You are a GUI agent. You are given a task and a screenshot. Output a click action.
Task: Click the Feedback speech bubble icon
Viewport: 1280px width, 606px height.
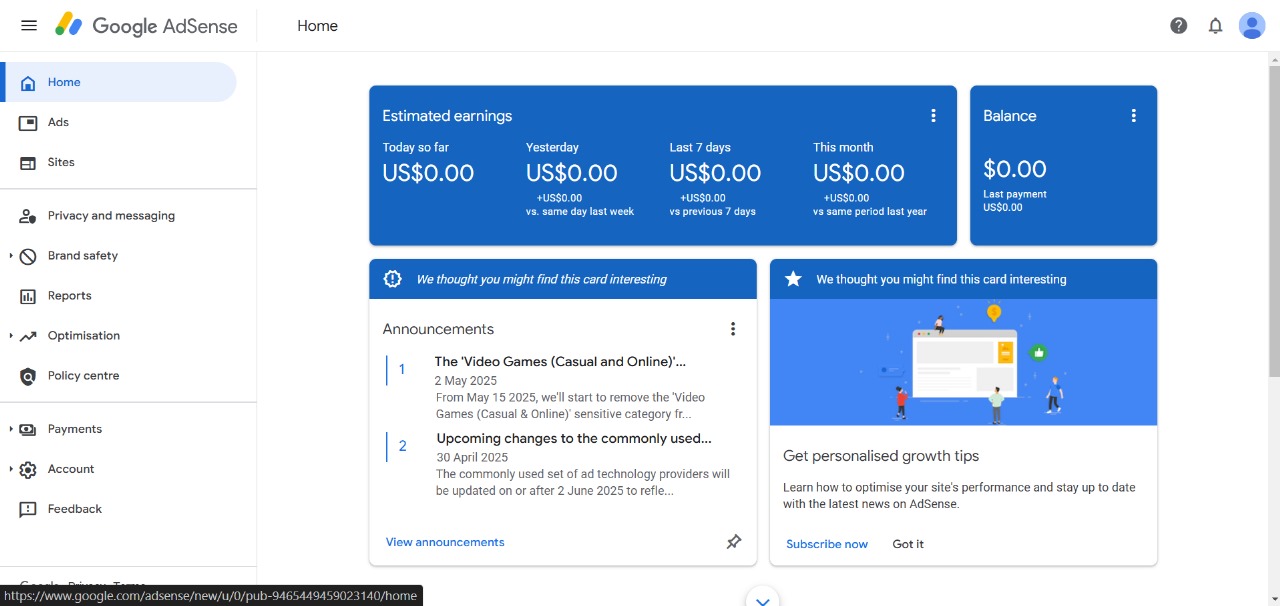[x=28, y=510]
